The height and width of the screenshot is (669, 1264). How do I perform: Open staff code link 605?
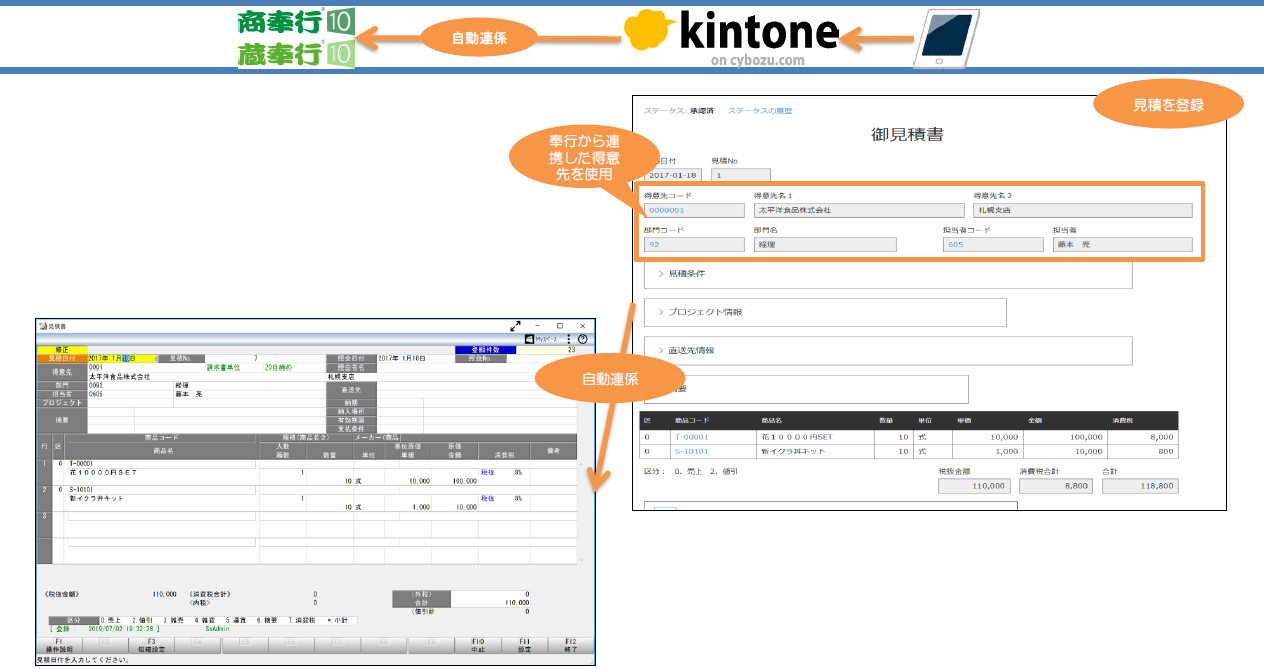(956, 244)
